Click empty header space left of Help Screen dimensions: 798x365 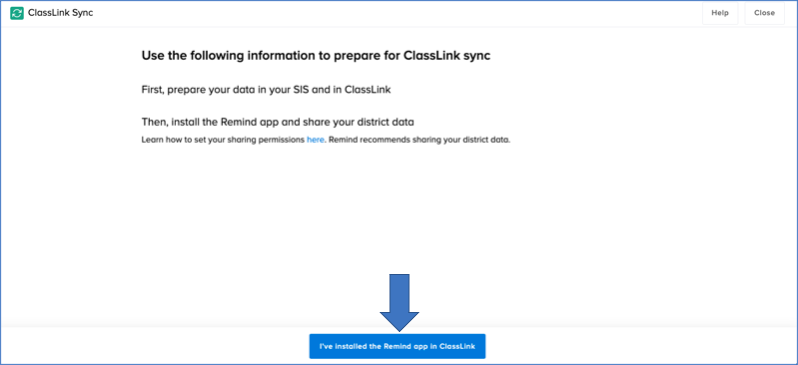[397, 13]
